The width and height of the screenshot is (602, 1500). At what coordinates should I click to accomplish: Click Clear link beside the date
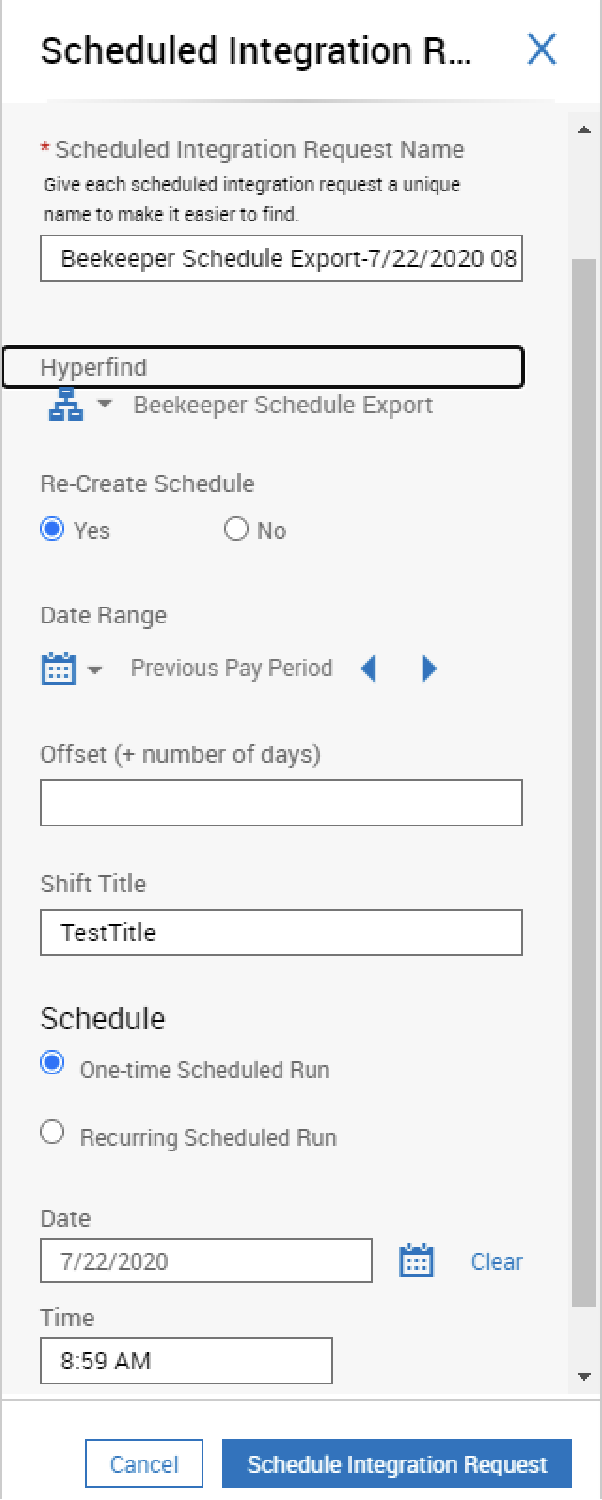pos(496,1262)
